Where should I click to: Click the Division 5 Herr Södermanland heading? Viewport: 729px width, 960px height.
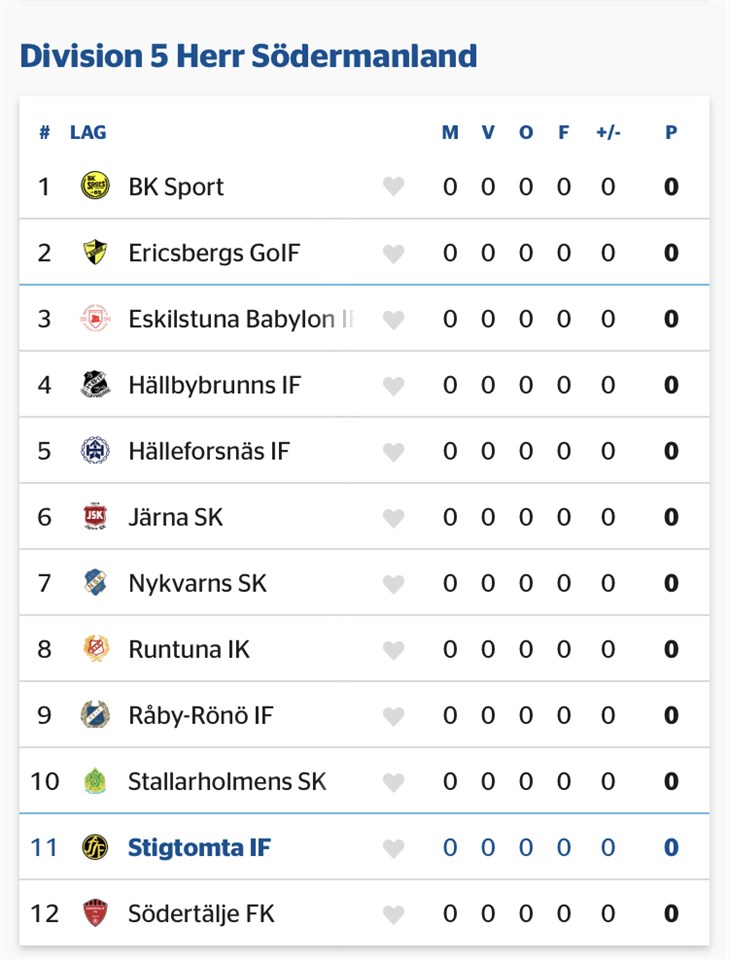pos(248,55)
